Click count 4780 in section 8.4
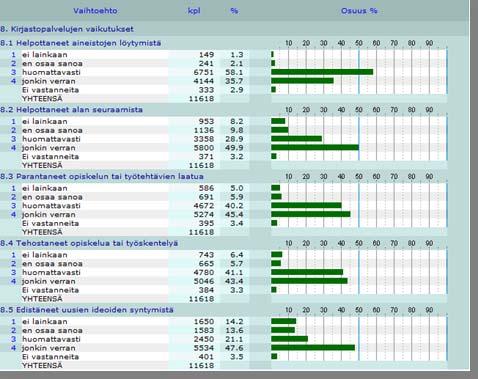Viewport: 478px width, 379px height. (204, 272)
